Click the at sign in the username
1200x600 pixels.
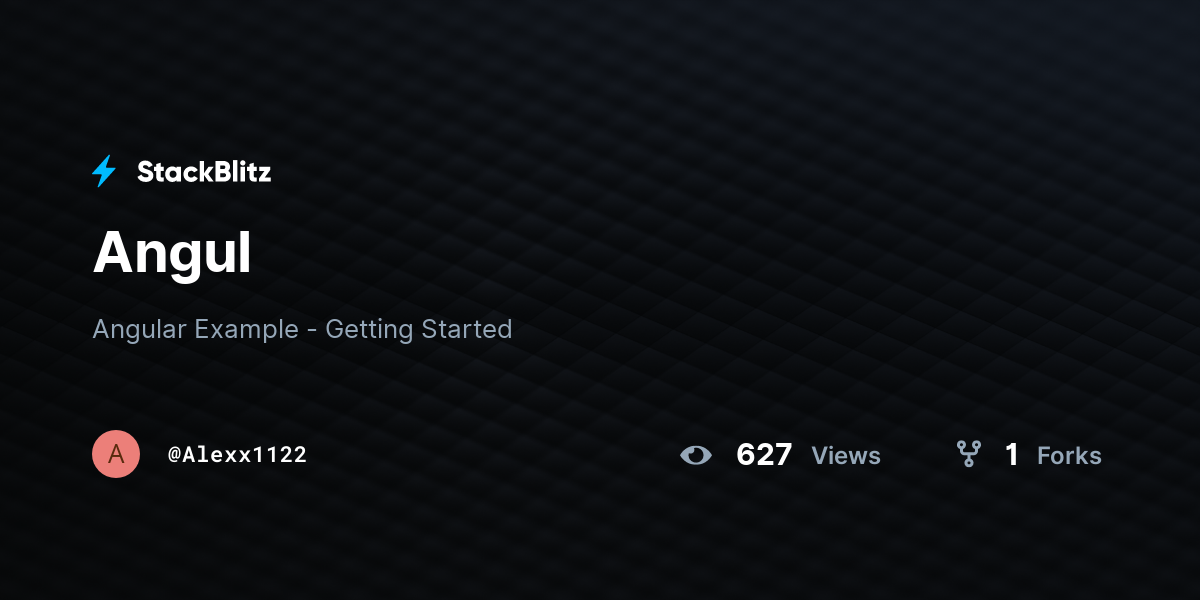pyautogui.click(x=174, y=455)
